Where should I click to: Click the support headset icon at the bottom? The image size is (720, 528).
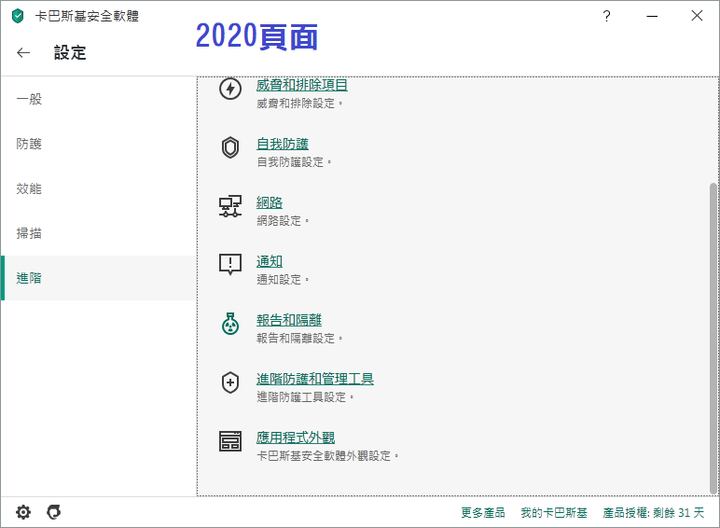click(54, 512)
